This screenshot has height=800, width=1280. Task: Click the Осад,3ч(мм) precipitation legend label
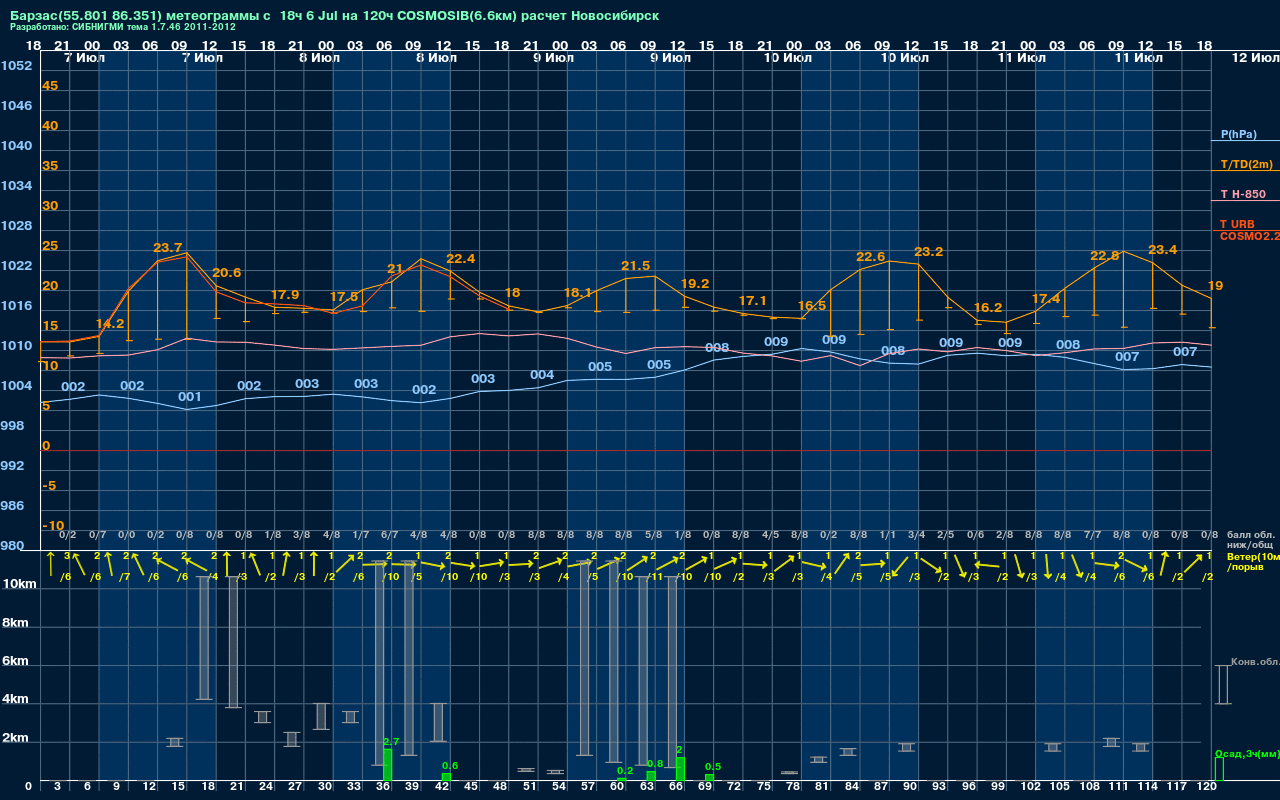[x=1247, y=753]
